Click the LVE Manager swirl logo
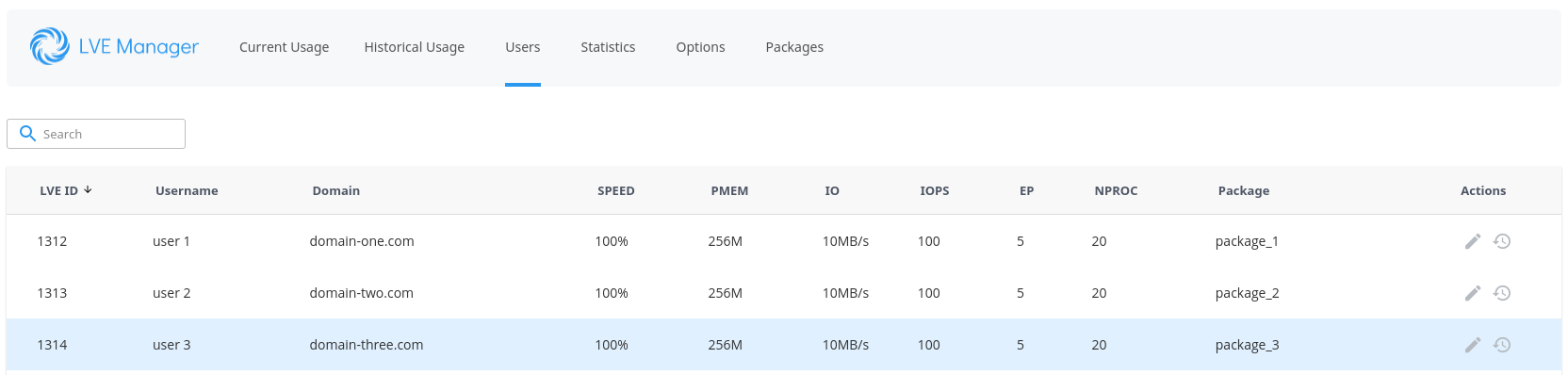 click(49, 46)
